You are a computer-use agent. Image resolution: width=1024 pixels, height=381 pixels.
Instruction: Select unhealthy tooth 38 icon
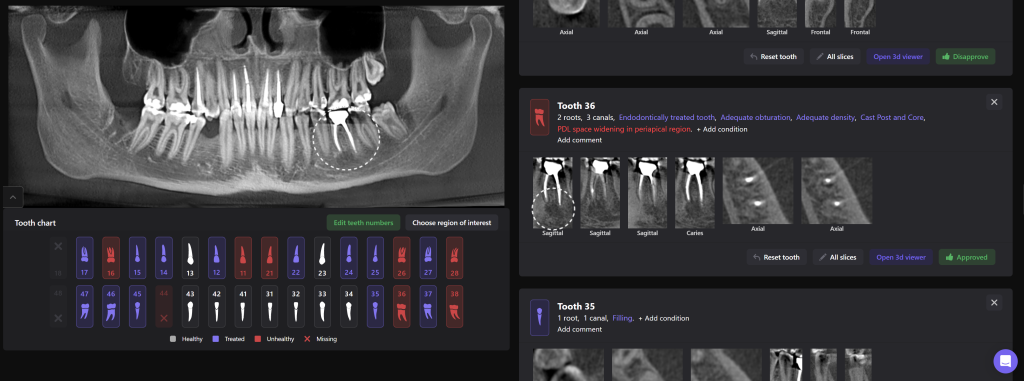pos(455,306)
